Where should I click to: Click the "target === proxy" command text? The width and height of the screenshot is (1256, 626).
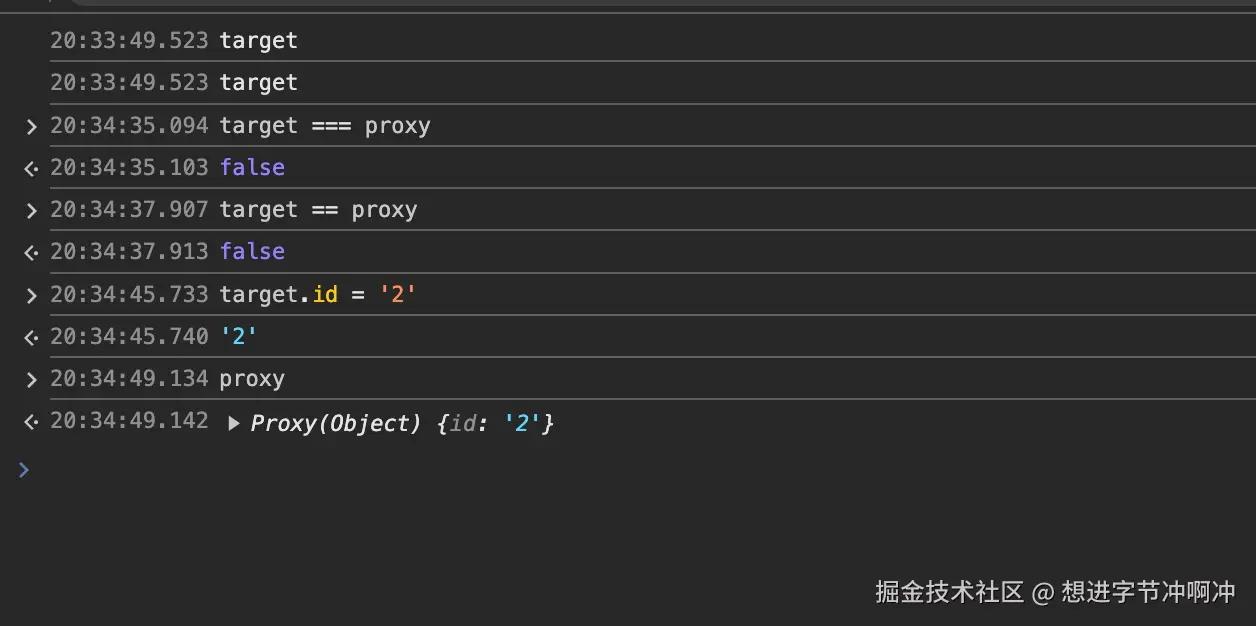coord(325,126)
